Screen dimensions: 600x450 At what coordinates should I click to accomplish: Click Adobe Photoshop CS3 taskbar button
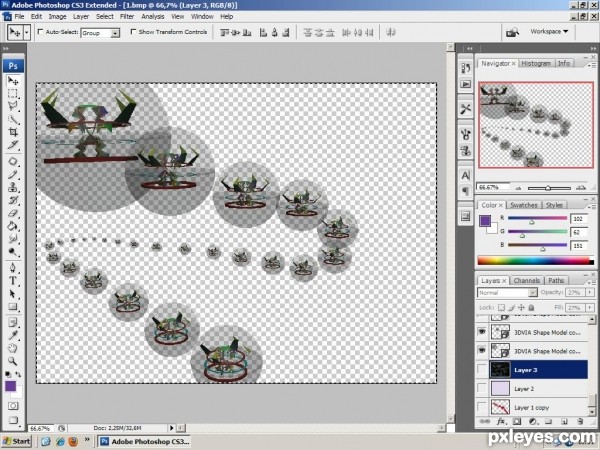click(145, 441)
